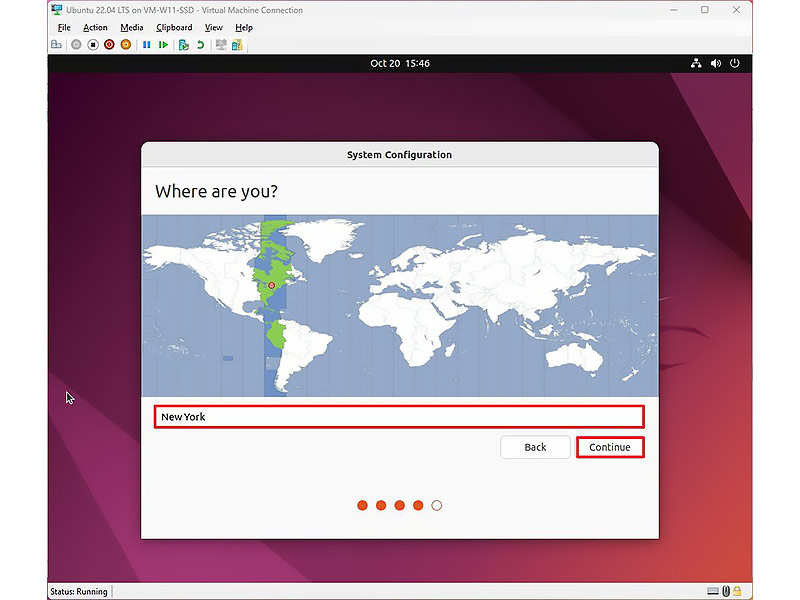Send Ctrl+Alt+Delete via toolbar icon

click(x=56, y=45)
